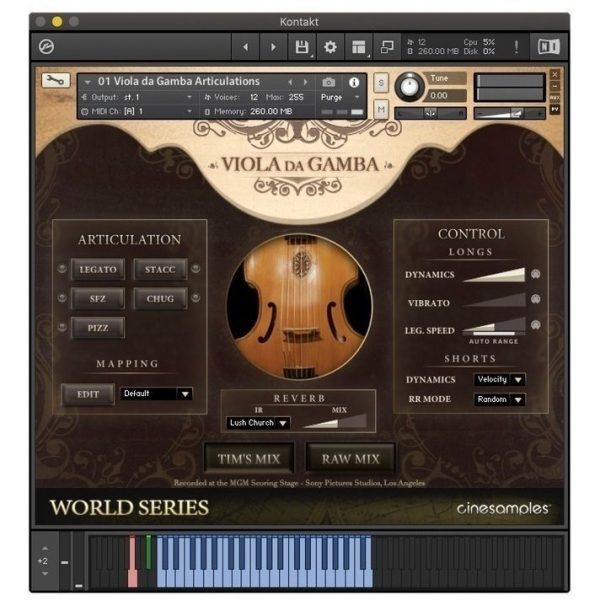Click the green keyswitch key on keyboard
Viewport: 600px width, 600px height.
[x=148, y=552]
